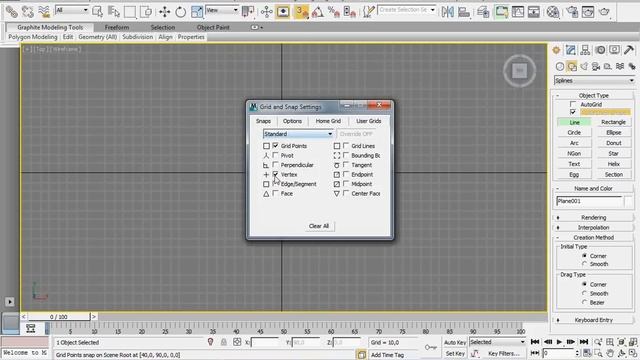
Task: Toggle the selection lock icon
Action: click(x=224, y=342)
